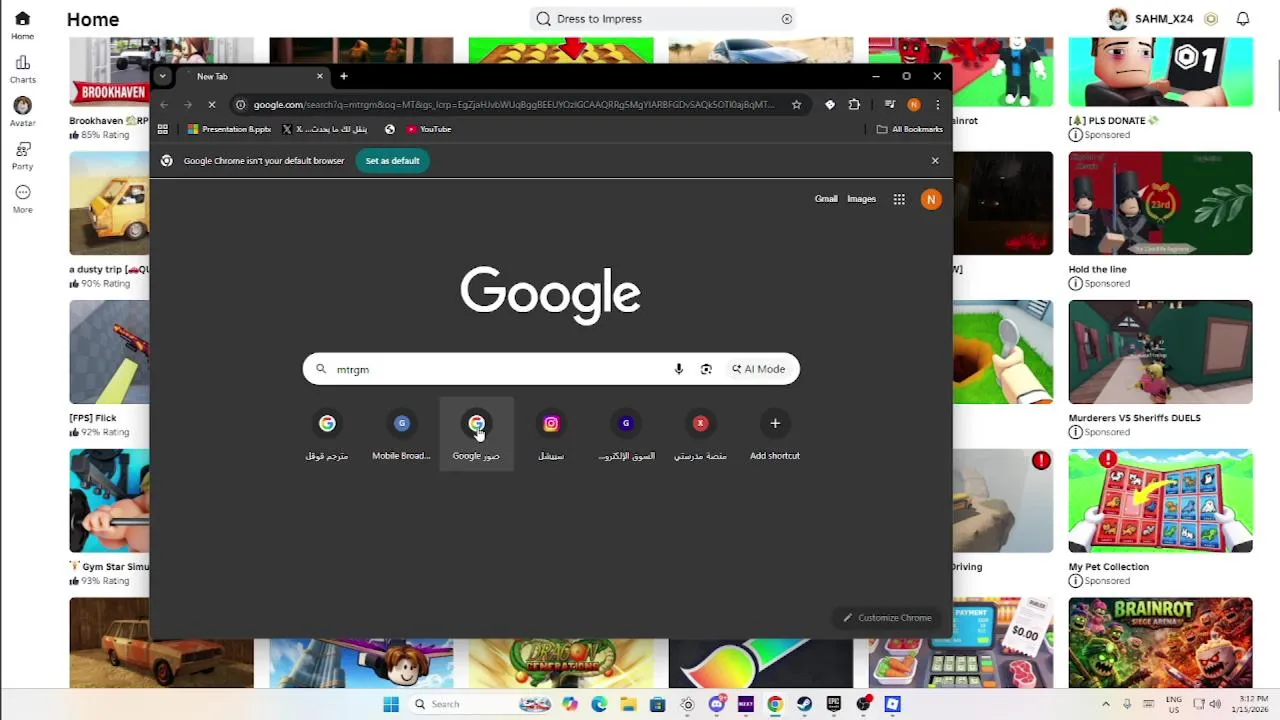Open PLS DONATE game thumbnail
Viewport: 1280px width, 720px height.
pyautogui.click(x=1160, y=72)
